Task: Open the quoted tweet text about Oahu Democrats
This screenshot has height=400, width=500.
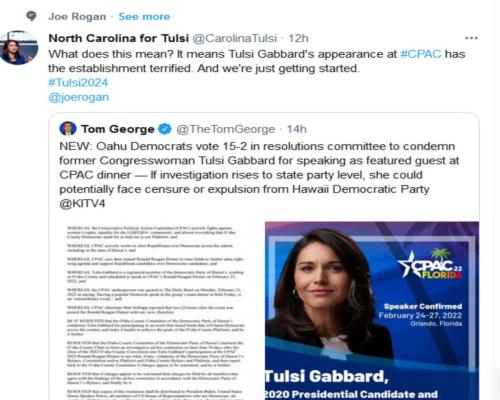Action: (259, 175)
